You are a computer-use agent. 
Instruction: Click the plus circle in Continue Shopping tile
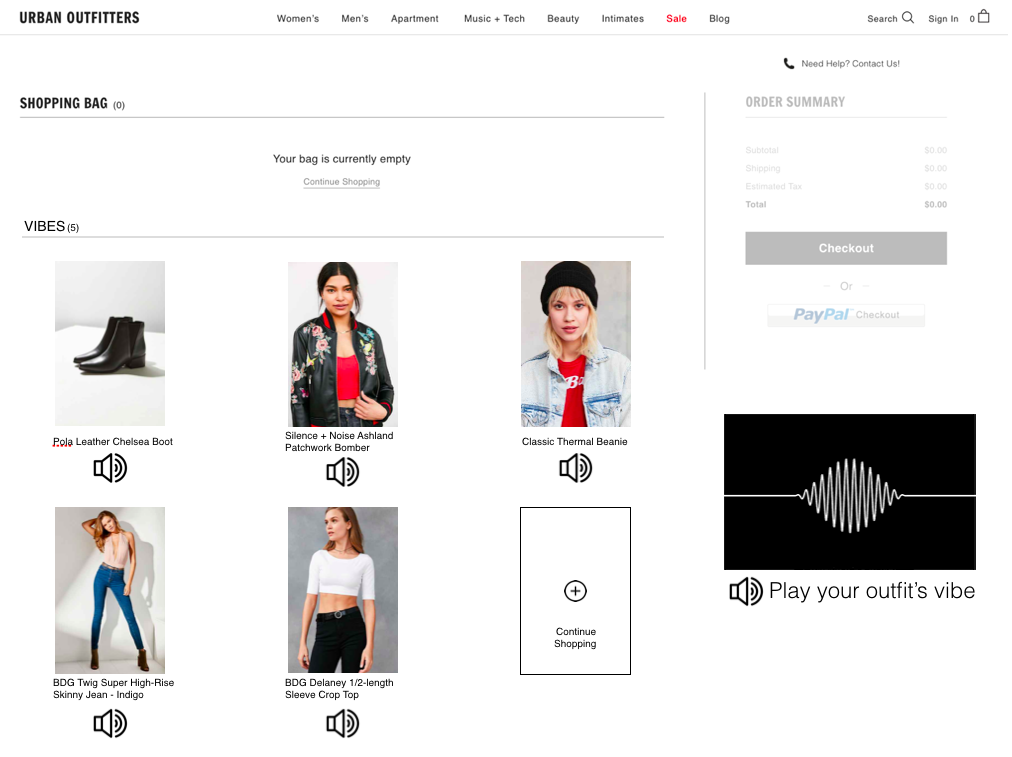coord(575,591)
